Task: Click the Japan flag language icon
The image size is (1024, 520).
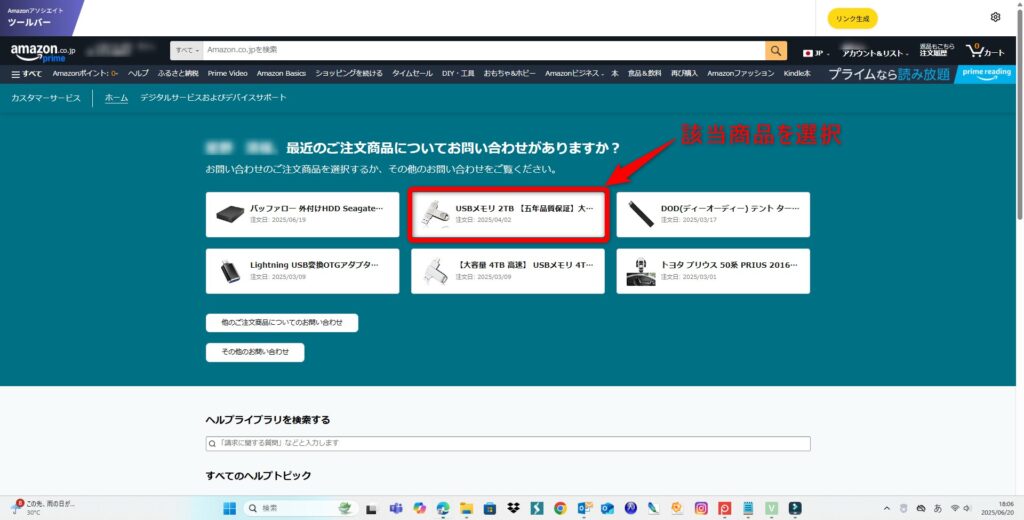Action: tap(808, 54)
